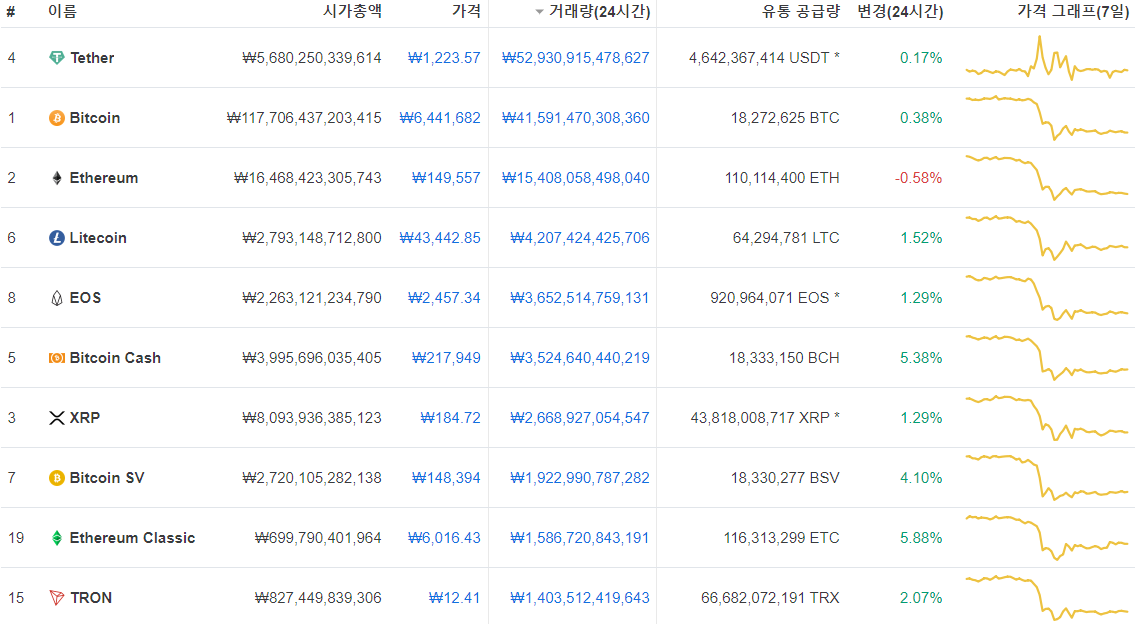The width and height of the screenshot is (1135, 624).
Task: Open the Tether coin name link
Action: 92,58
